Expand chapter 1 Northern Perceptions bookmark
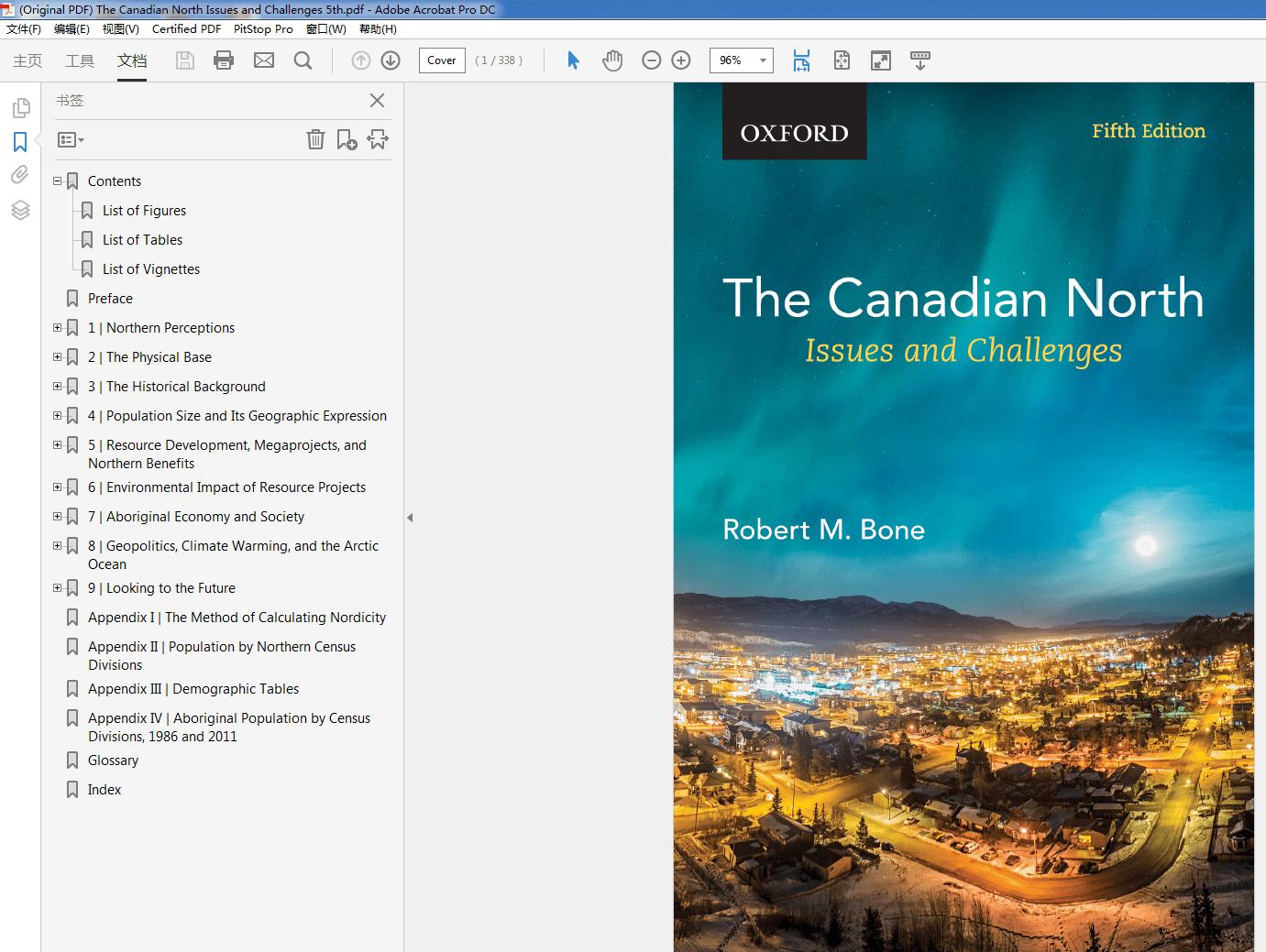 (x=58, y=328)
